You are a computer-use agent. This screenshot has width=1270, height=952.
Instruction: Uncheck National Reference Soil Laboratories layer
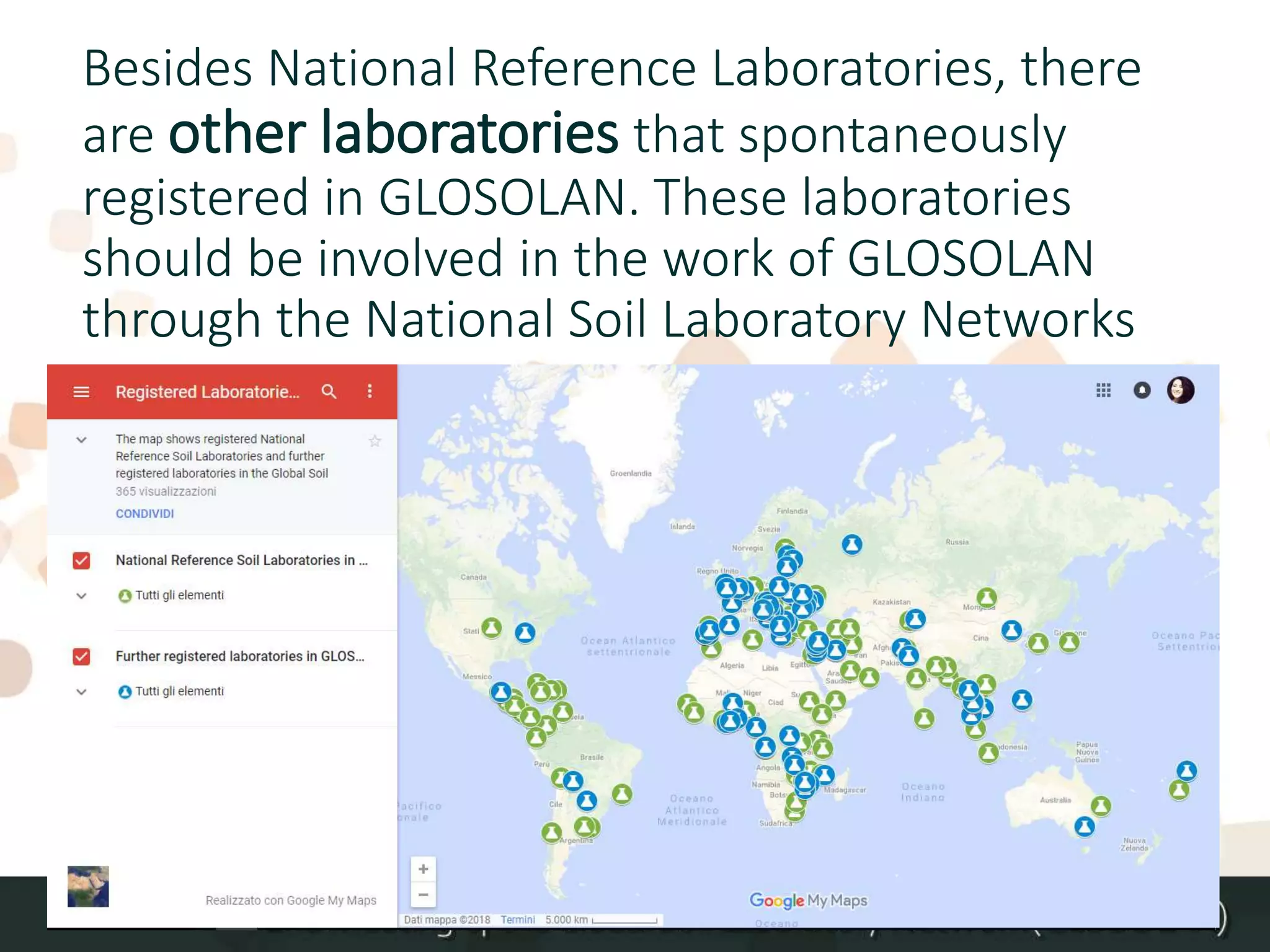coord(81,560)
